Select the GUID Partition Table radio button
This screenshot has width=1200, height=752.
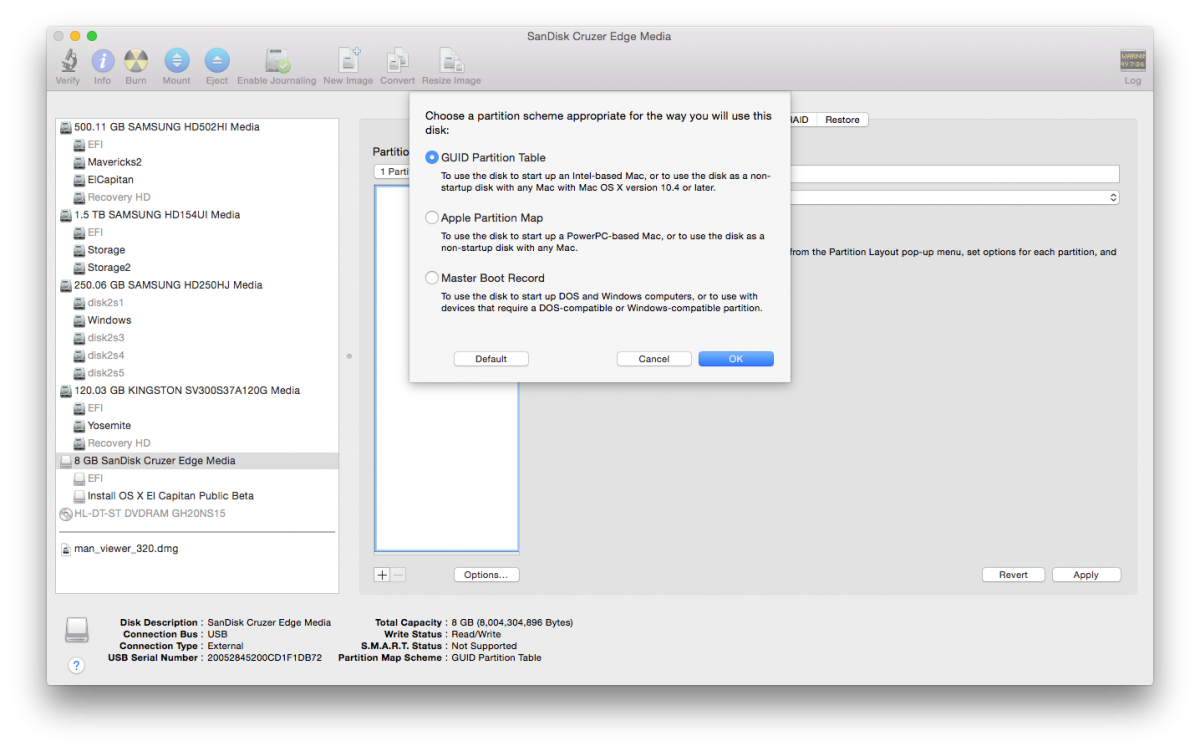coord(432,158)
